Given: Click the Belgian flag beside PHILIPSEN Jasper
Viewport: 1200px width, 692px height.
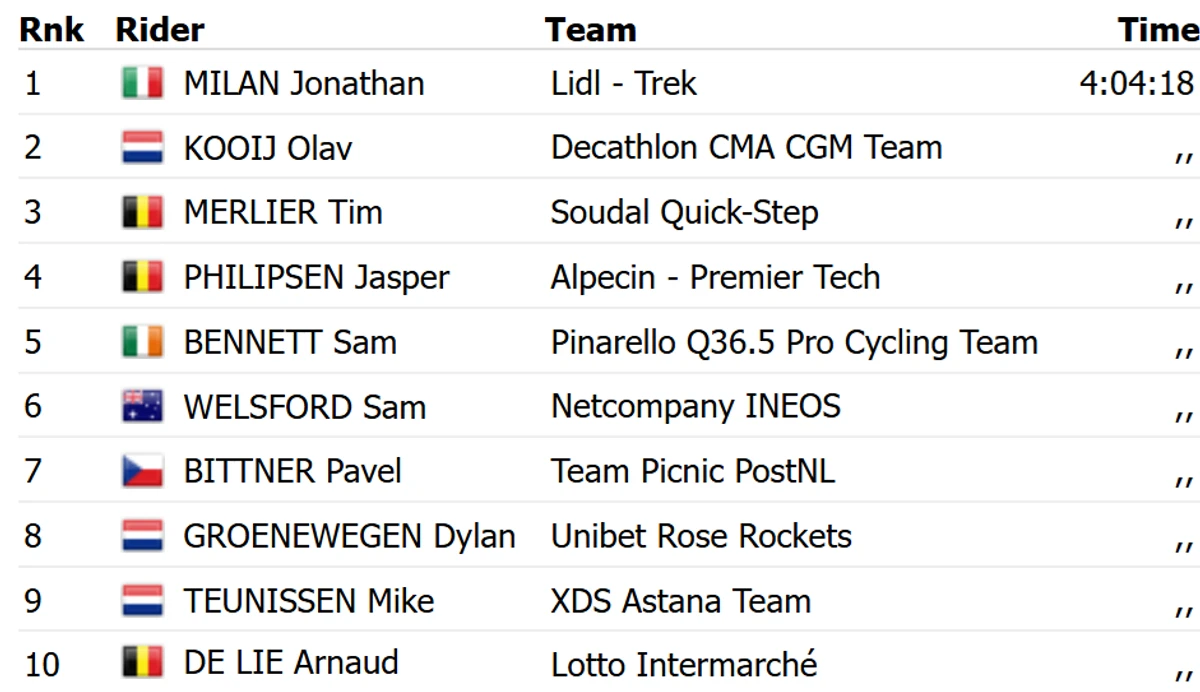Looking at the screenshot, I should 142,278.
